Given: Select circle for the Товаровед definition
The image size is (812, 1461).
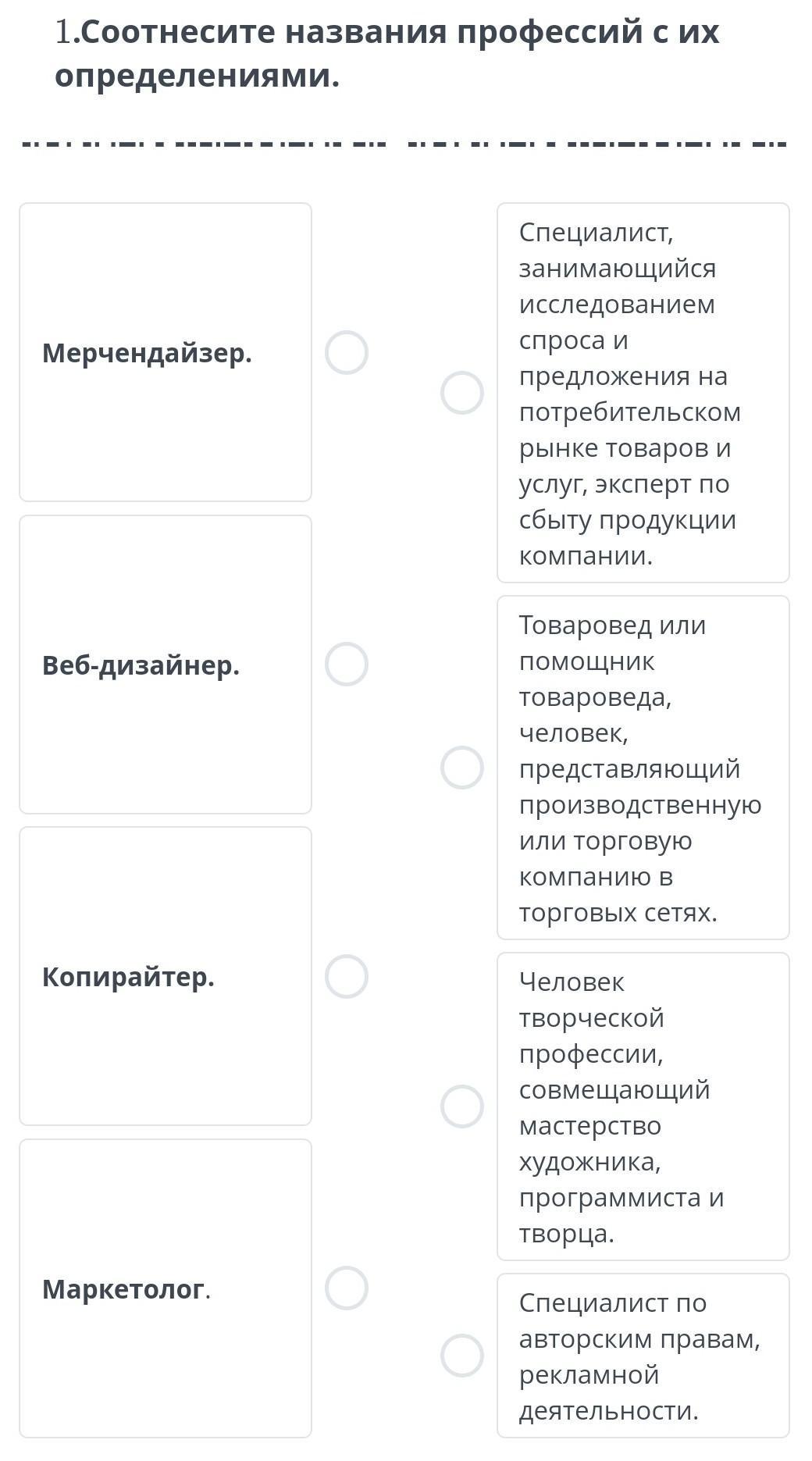Looking at the screenshot, I should point(462,768).
